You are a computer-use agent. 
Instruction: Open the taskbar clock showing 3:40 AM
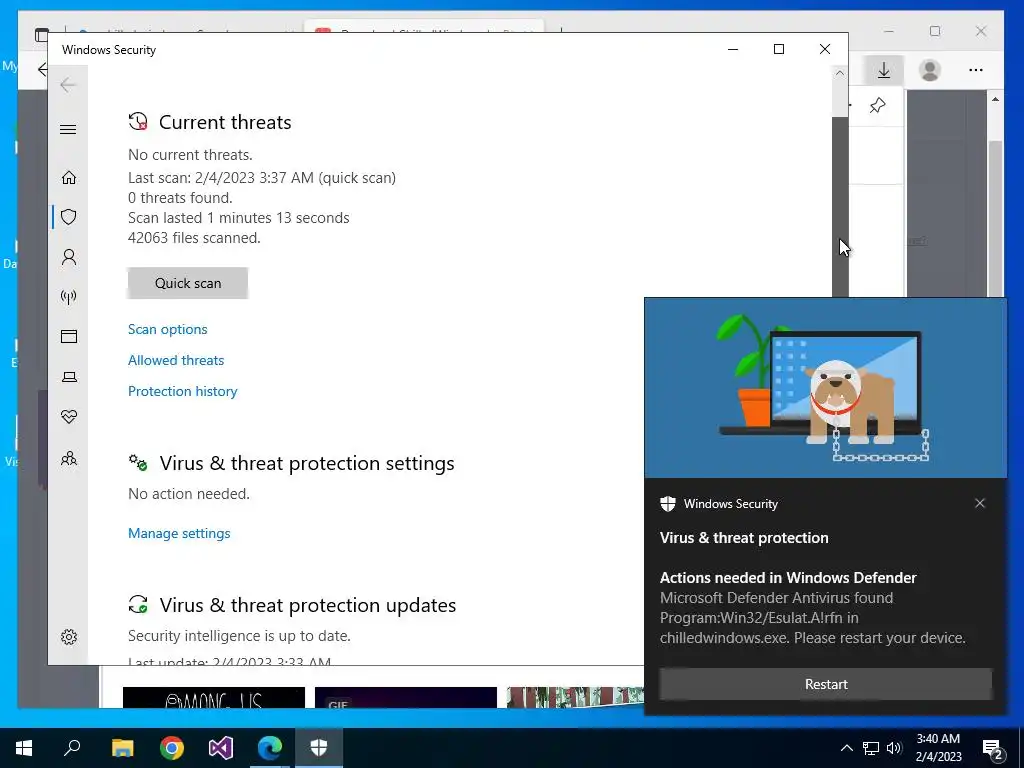[938, 748]
